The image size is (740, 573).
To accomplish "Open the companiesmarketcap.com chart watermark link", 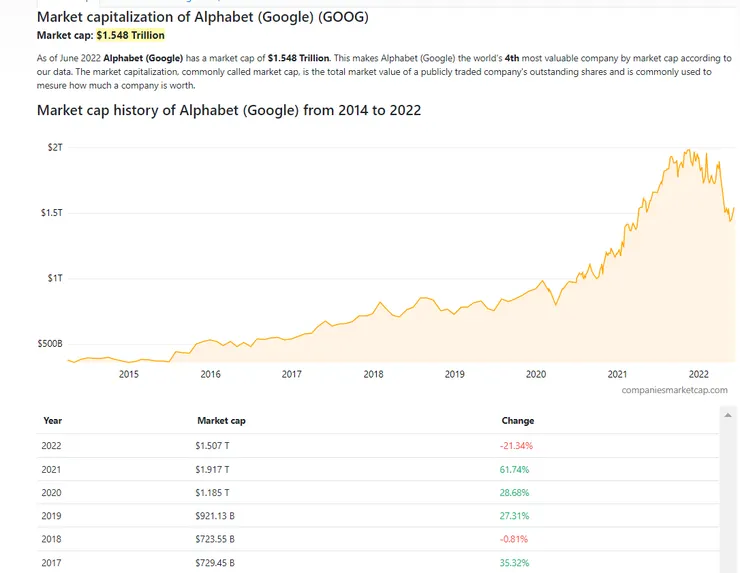I will pos(674,390).
